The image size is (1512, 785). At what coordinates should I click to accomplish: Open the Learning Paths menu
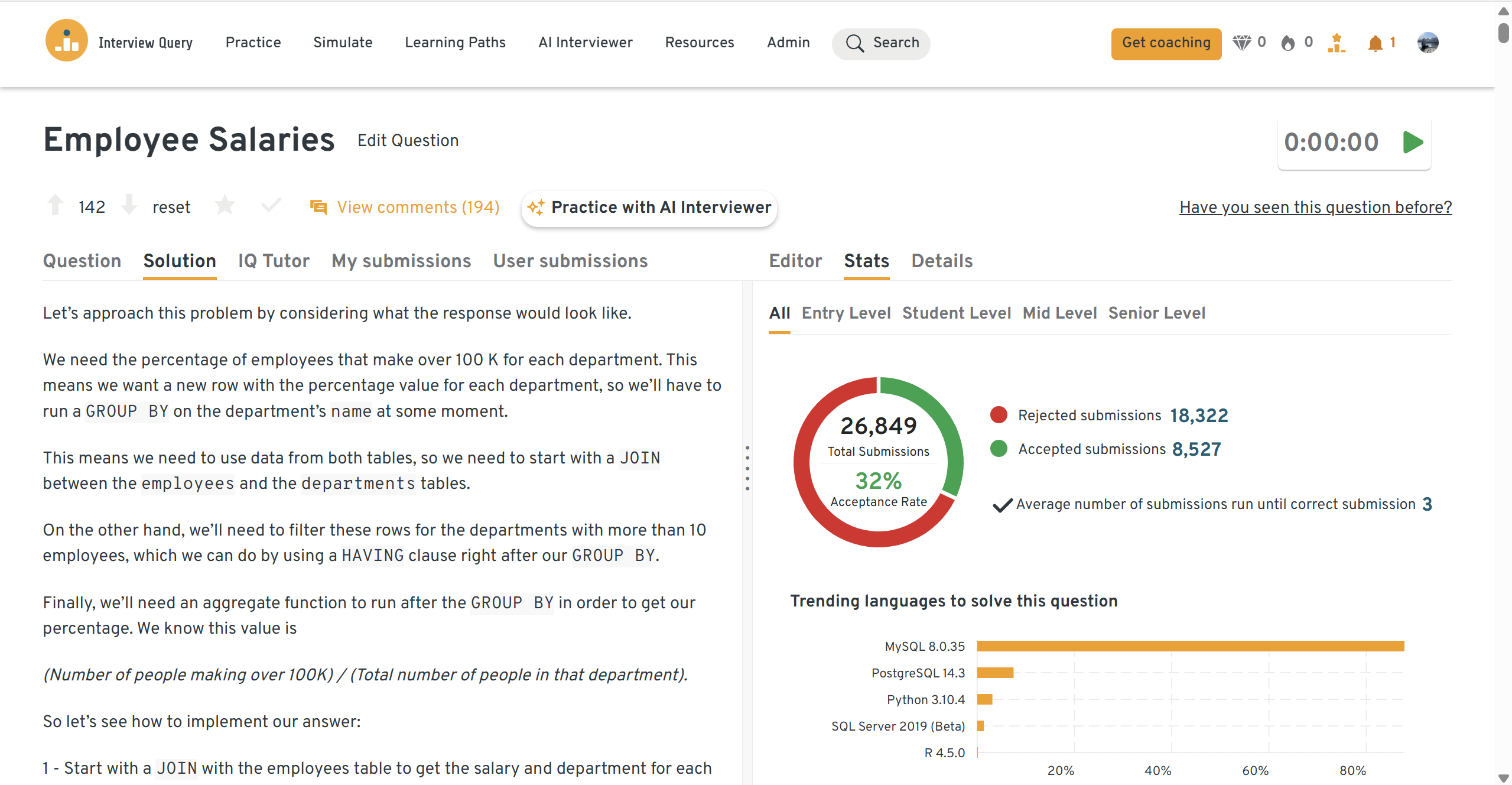(x=455, y=43)
